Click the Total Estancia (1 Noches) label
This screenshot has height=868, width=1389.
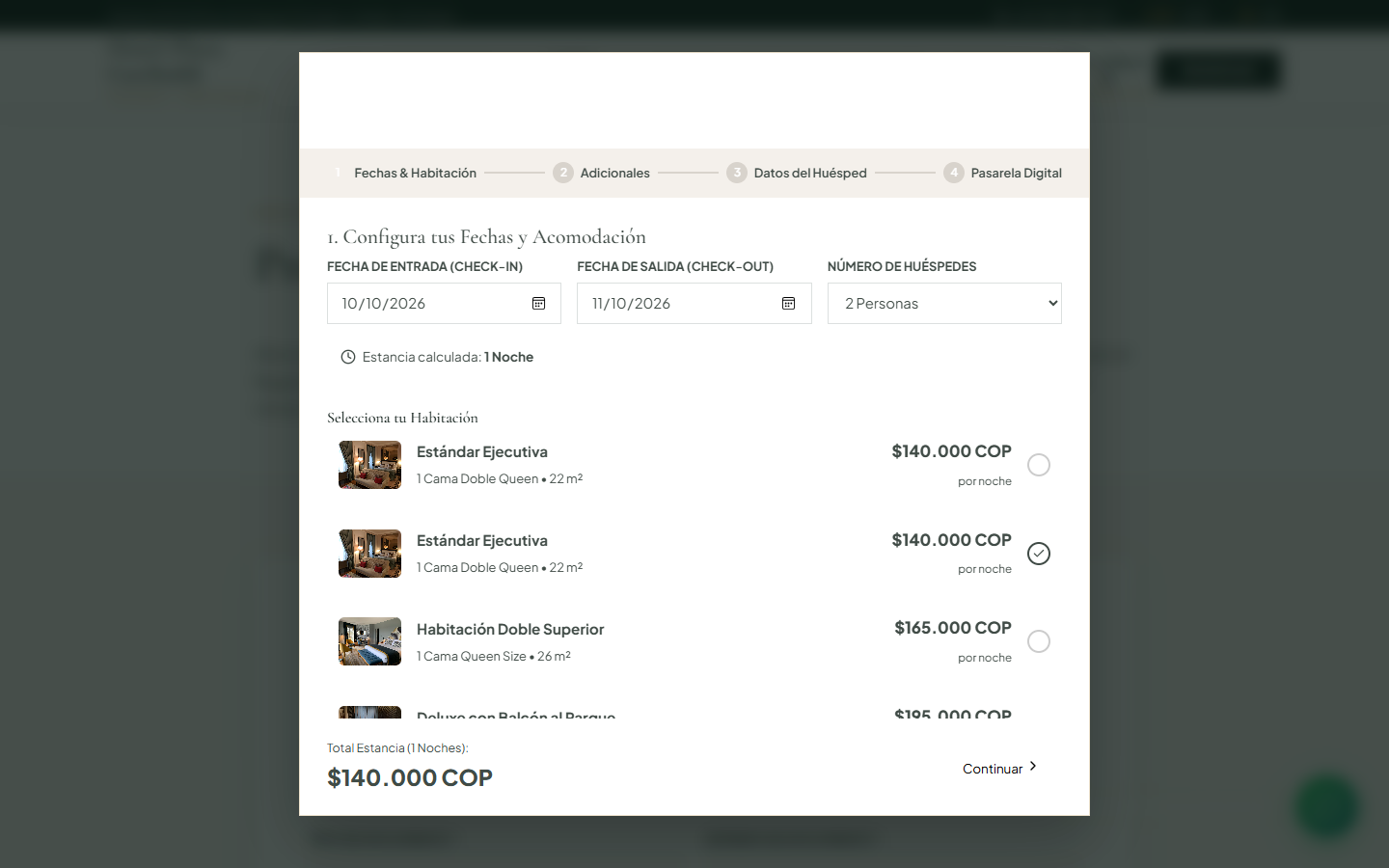click(x=397, y=748)
